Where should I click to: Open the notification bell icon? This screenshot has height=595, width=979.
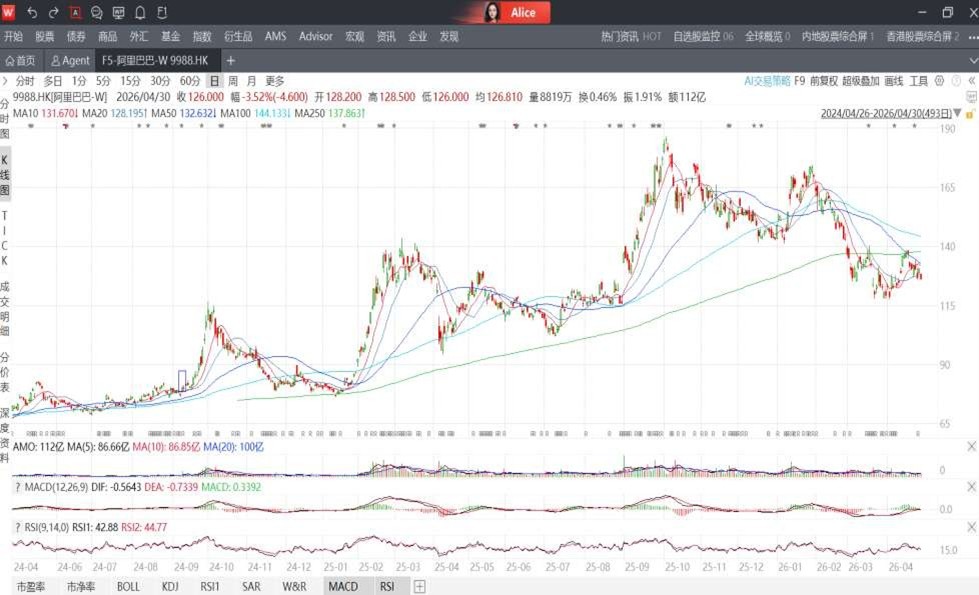pyautogui.click(x=140, y=12)
